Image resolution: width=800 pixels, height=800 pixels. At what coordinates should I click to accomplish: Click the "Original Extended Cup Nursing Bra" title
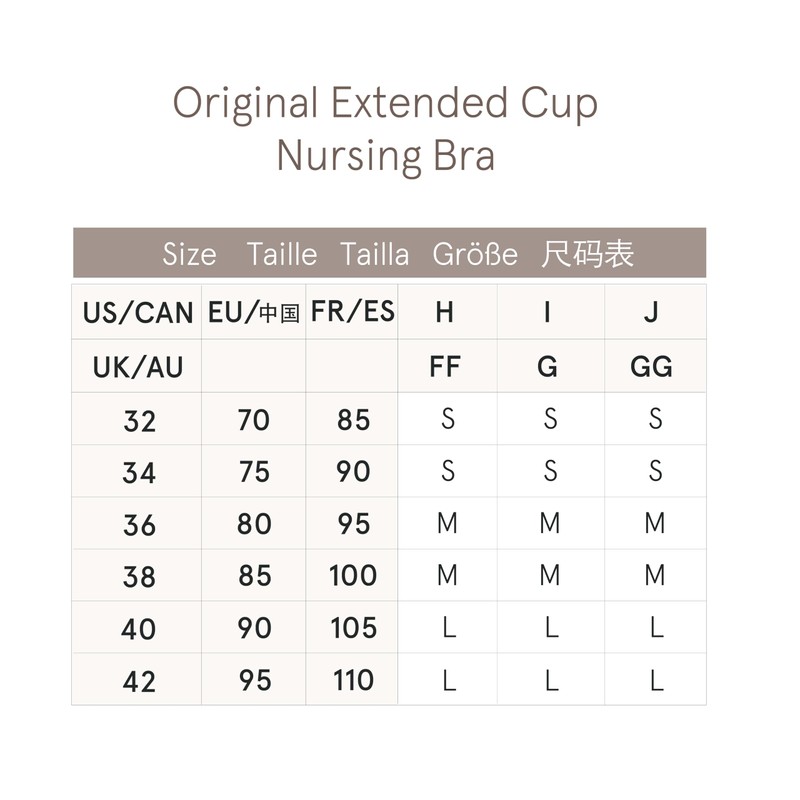tap(386, 130)
